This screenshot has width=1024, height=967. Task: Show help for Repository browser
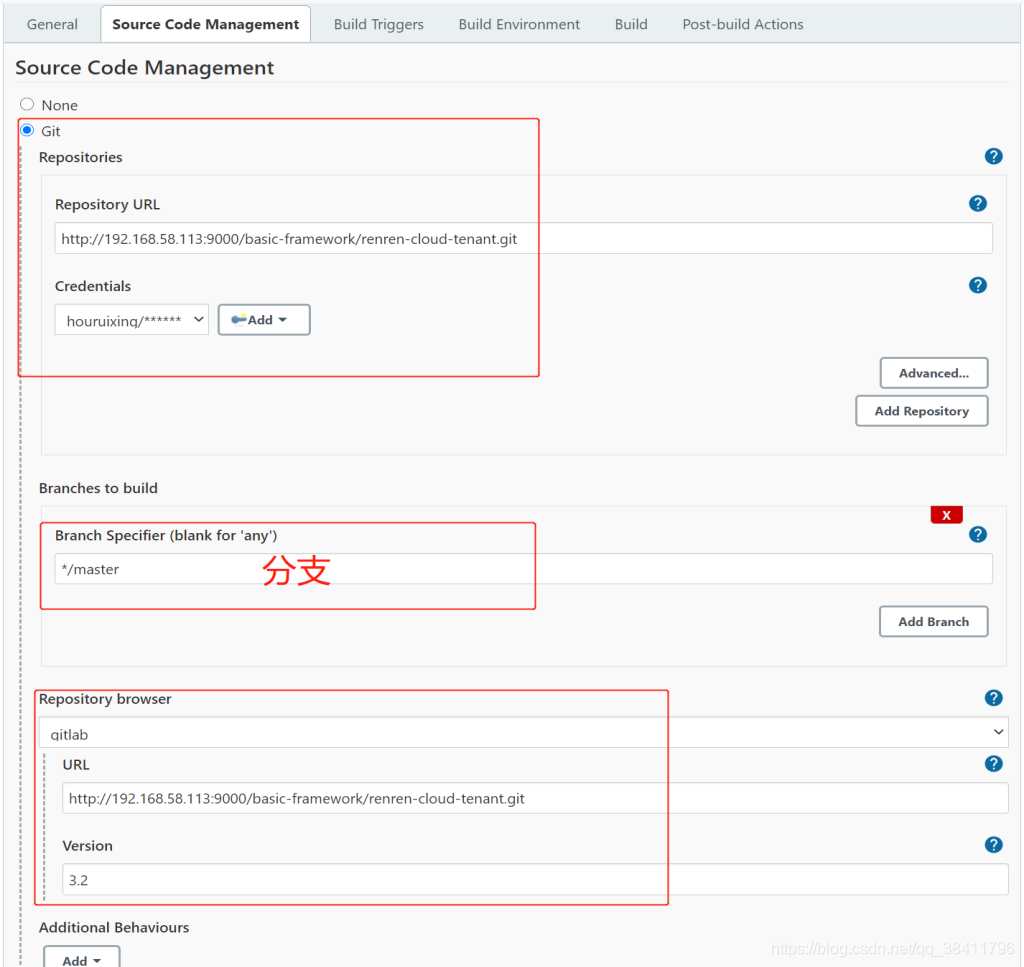click(x=993, y=698)
